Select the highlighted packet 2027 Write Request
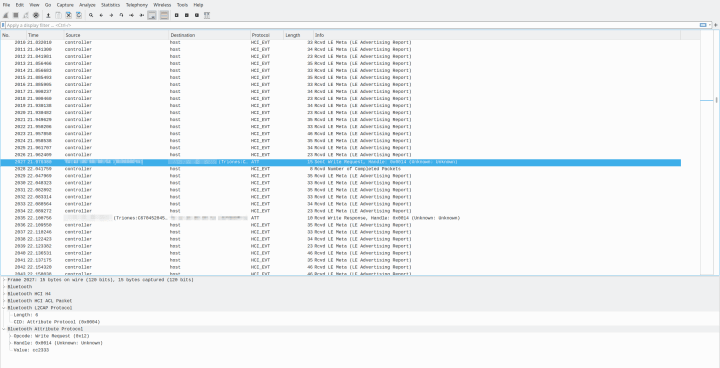720x368 pixels. [x=341, y=162]
